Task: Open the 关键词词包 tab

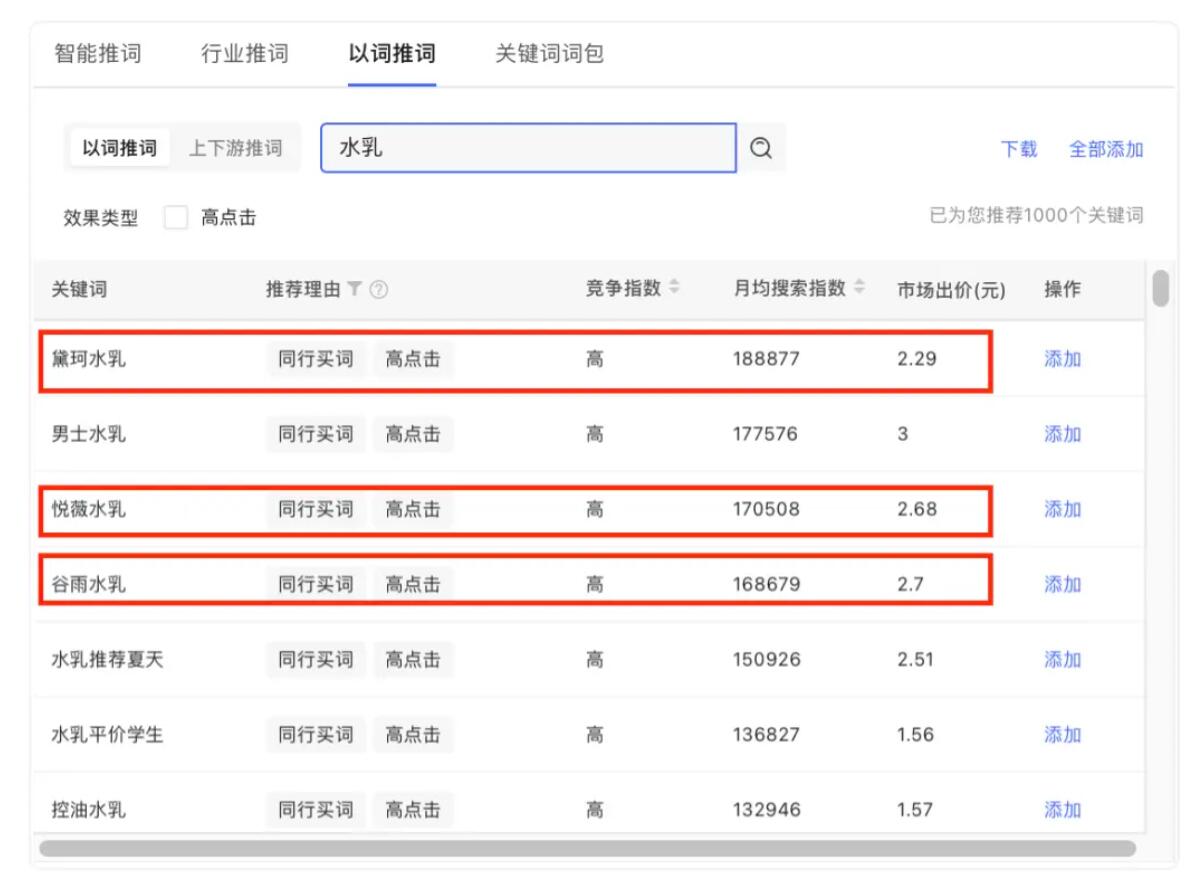Action: [549, 53]
